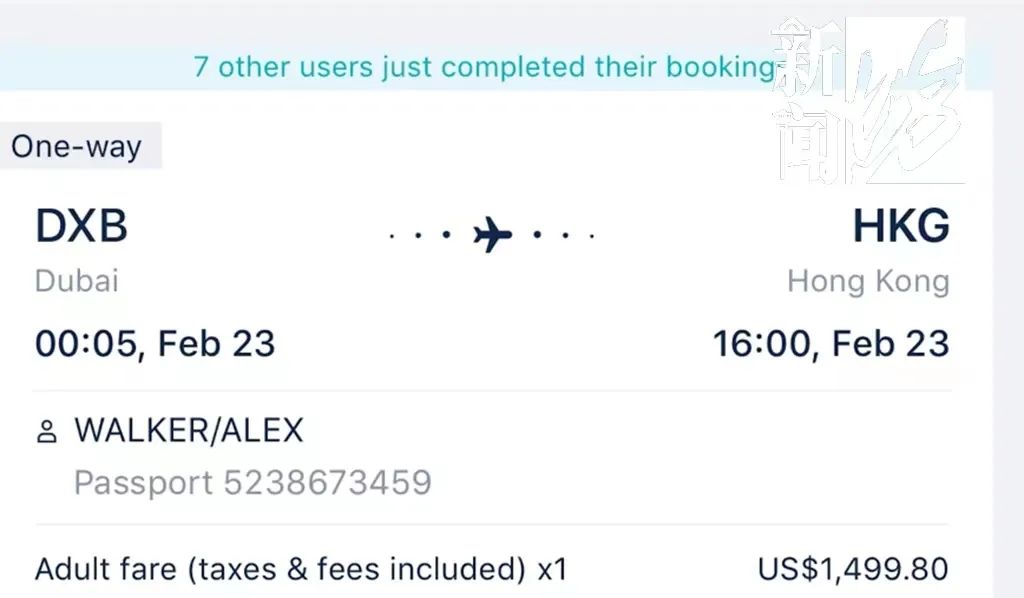1024x598 pixels.
Task: Click the dots right of the airplane
Action: coord(565,236)
